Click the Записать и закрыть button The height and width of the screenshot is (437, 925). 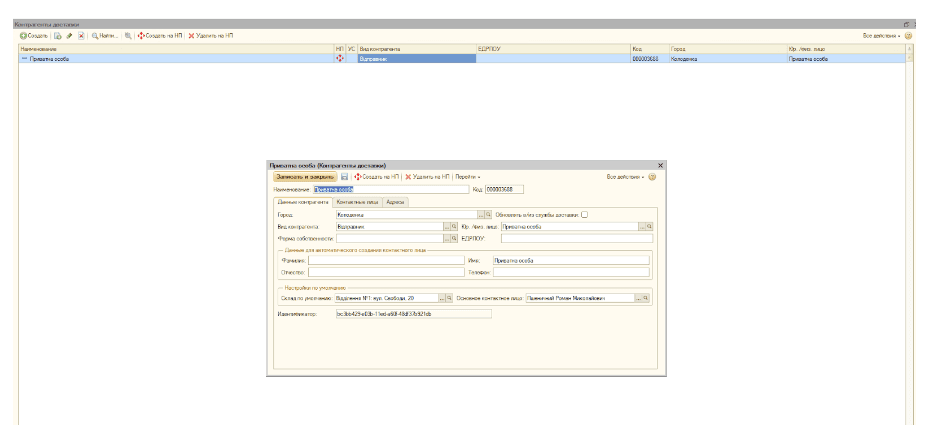click(x=303, y=176)
